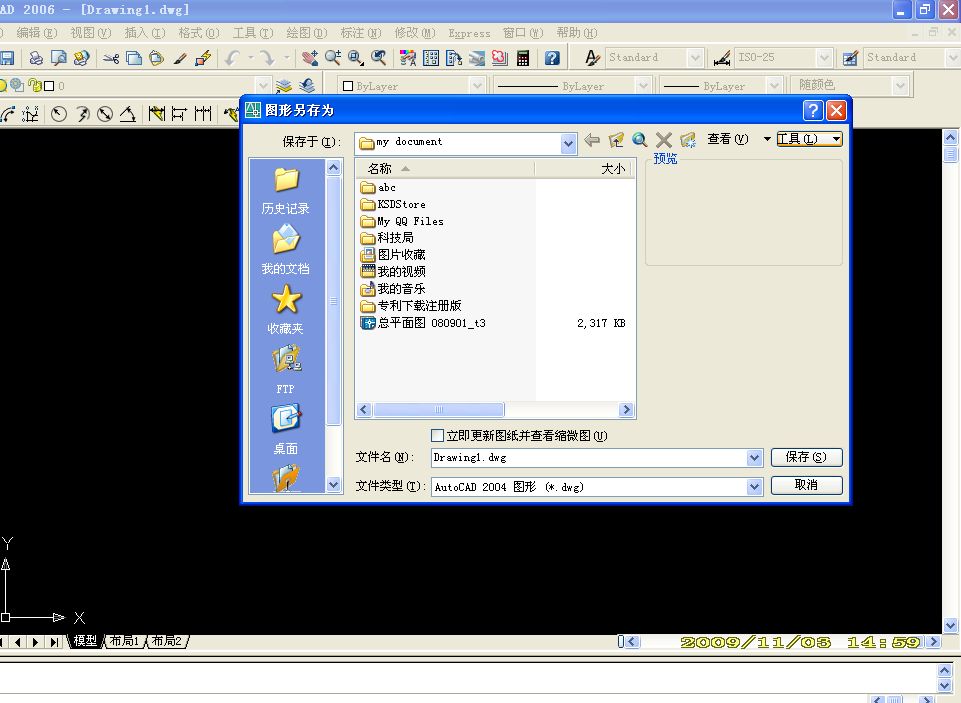961x703 pixels.
Task: Expand the ByLayer linetype dropdown
Action: pos(642,86)
